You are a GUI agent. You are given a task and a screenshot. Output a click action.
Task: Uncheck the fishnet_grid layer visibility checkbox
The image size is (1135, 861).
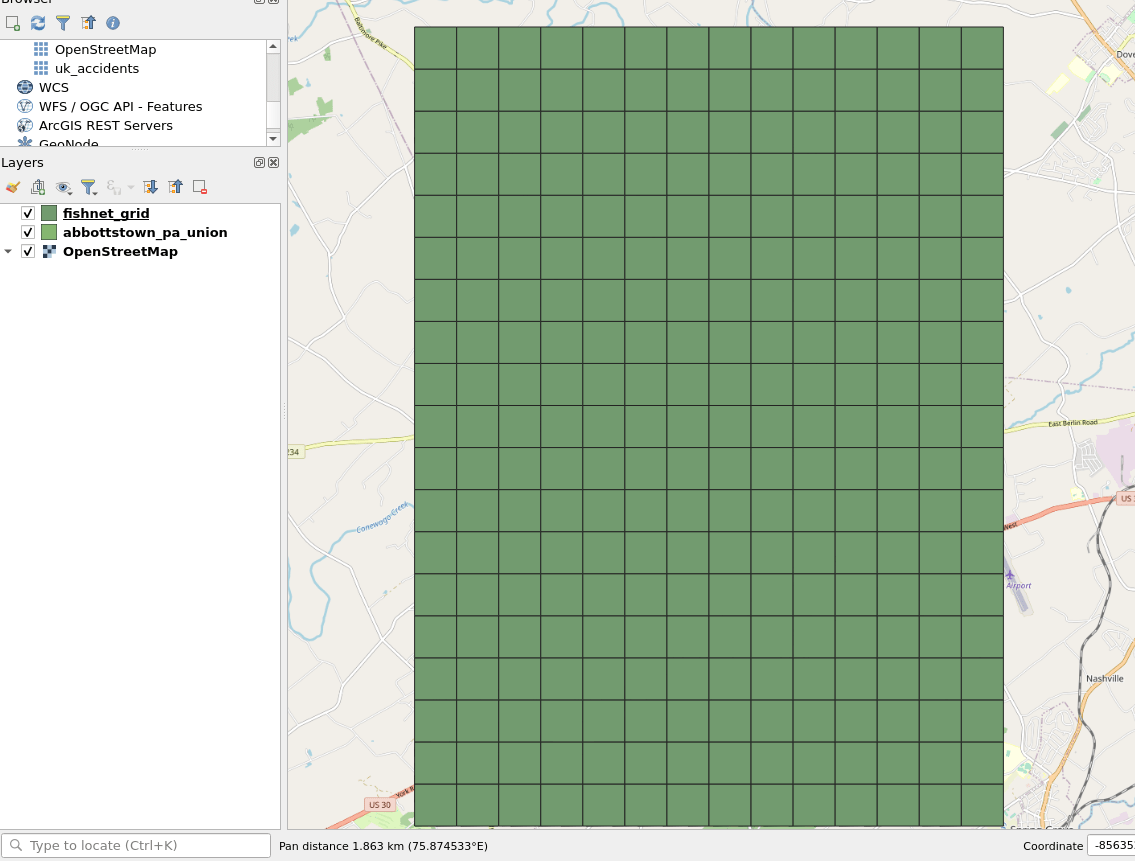click(27, 213)
